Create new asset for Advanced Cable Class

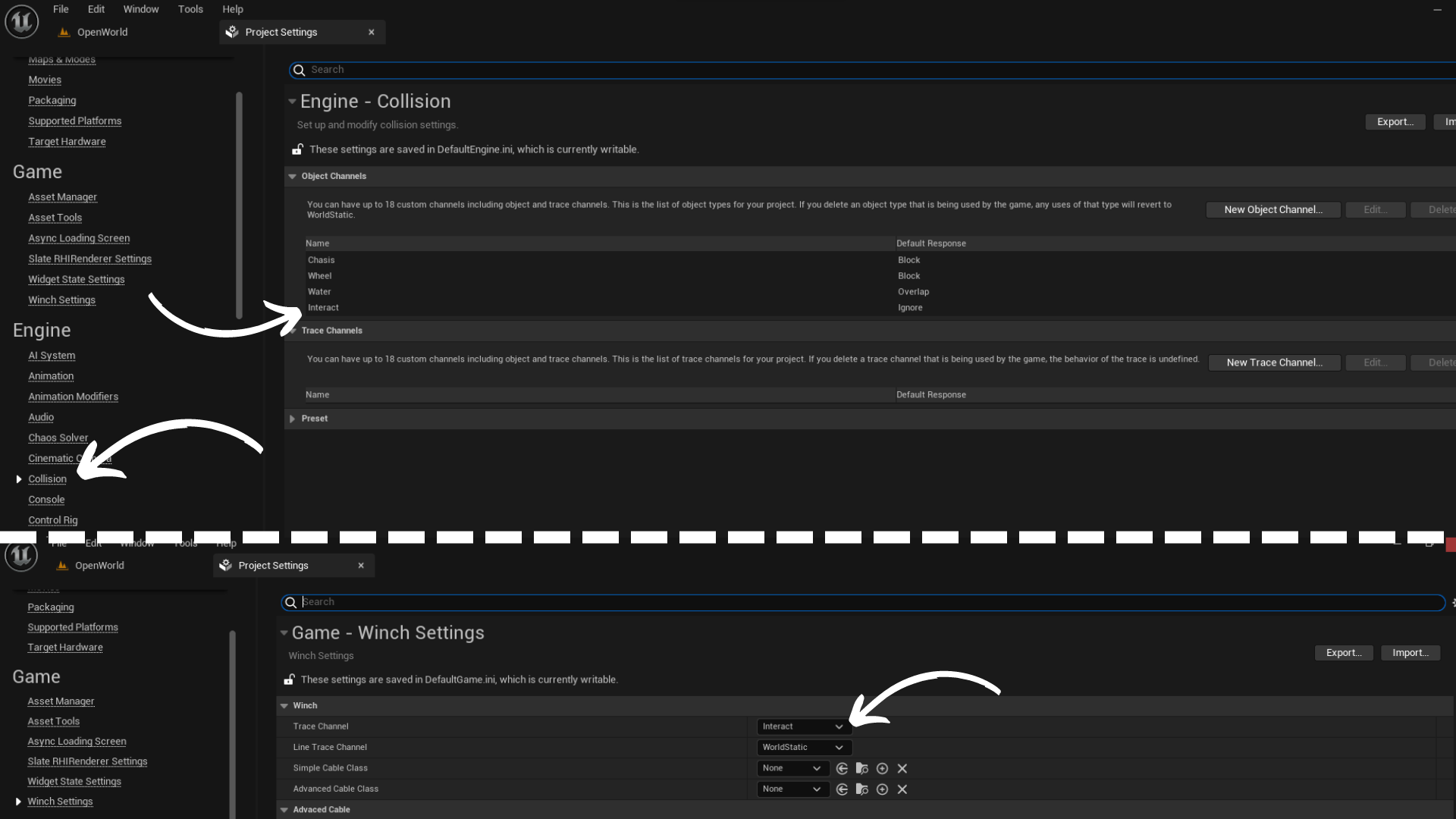(882, 789)
